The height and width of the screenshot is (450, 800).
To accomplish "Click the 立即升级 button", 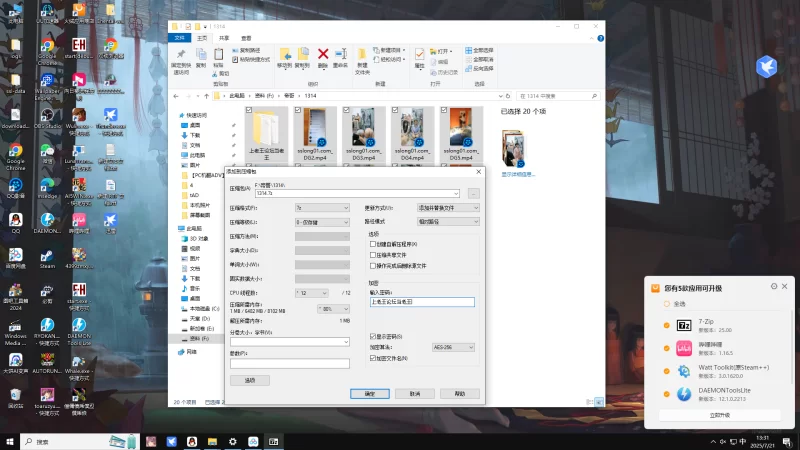I will point(719,414).
